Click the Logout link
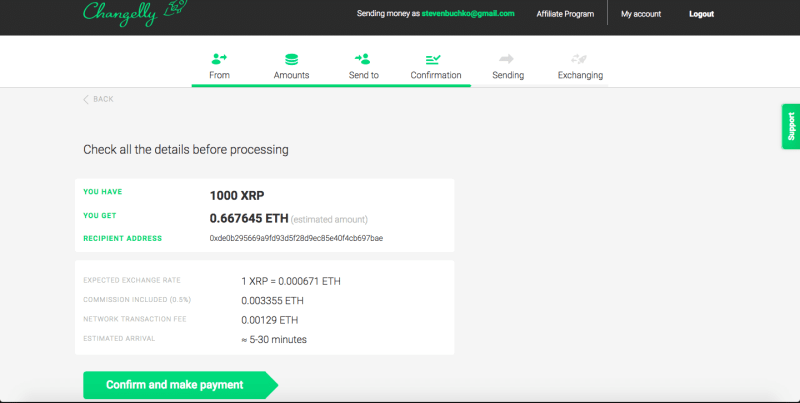800x403 pixels. coord(702,14)
